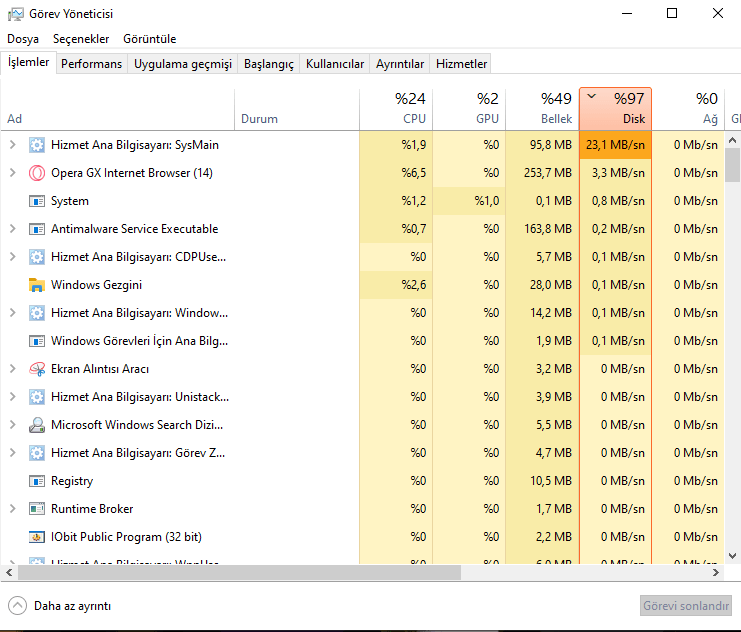This screenshot has width=741, height=632.
Task: Sort by the CPU column header
Action: (x=396, y=109)
